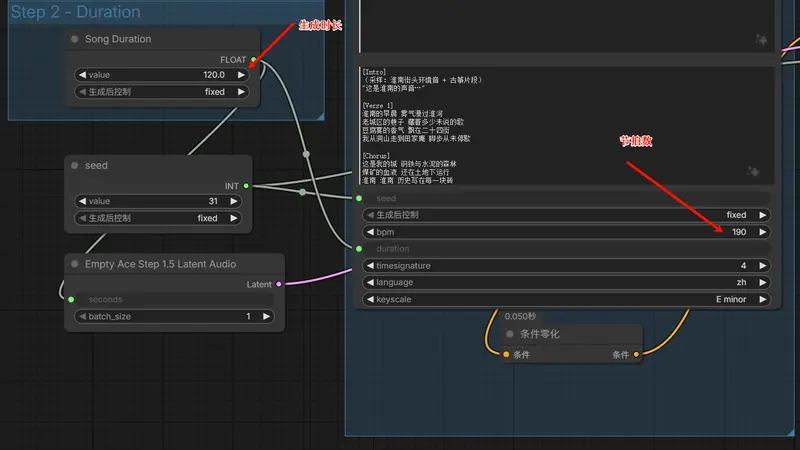Collapse the 条件零化 node with its title dot

tap(509, 334)
